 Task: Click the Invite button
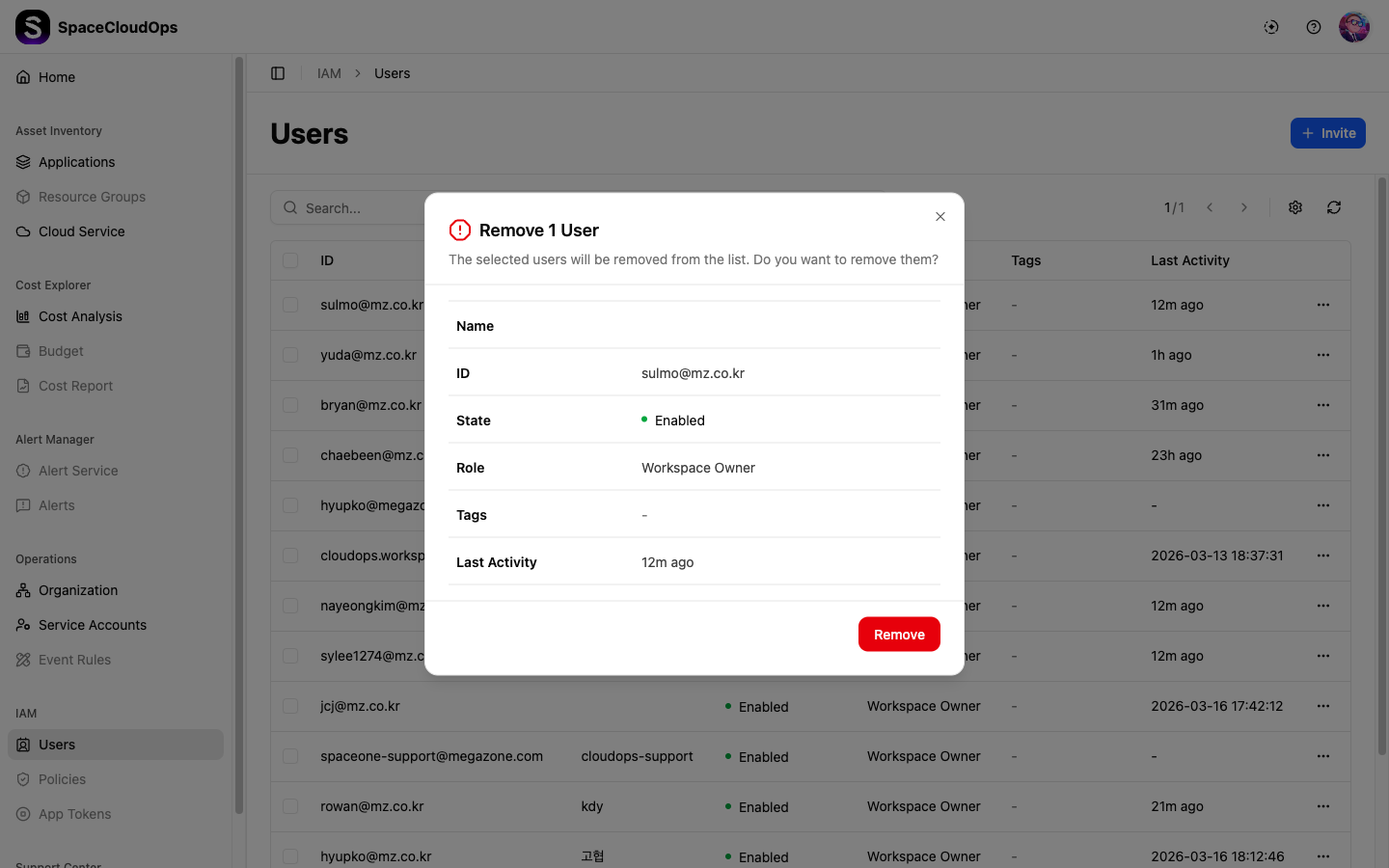pos(1328,133)
